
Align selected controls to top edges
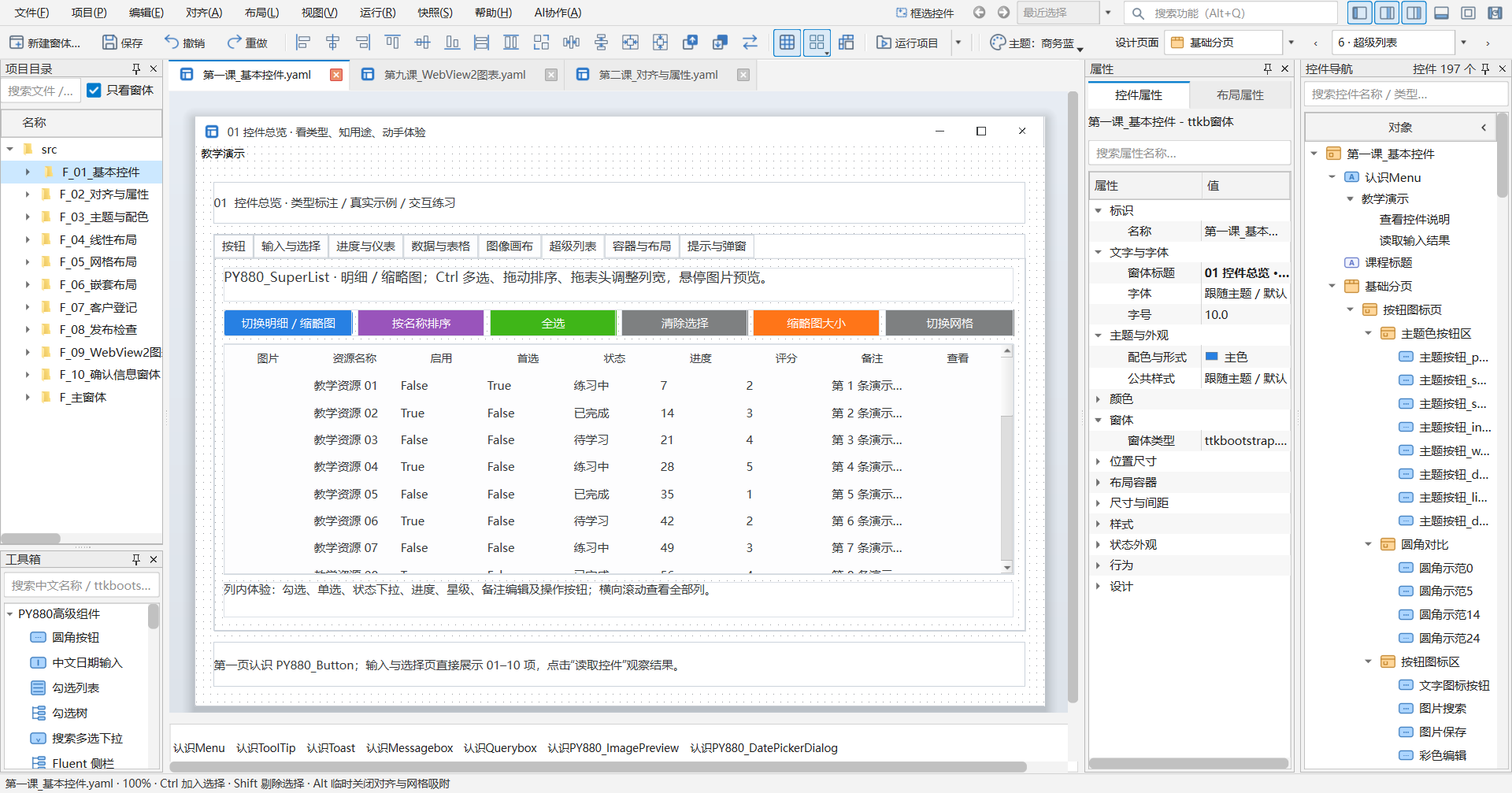[x=392, y=43]
